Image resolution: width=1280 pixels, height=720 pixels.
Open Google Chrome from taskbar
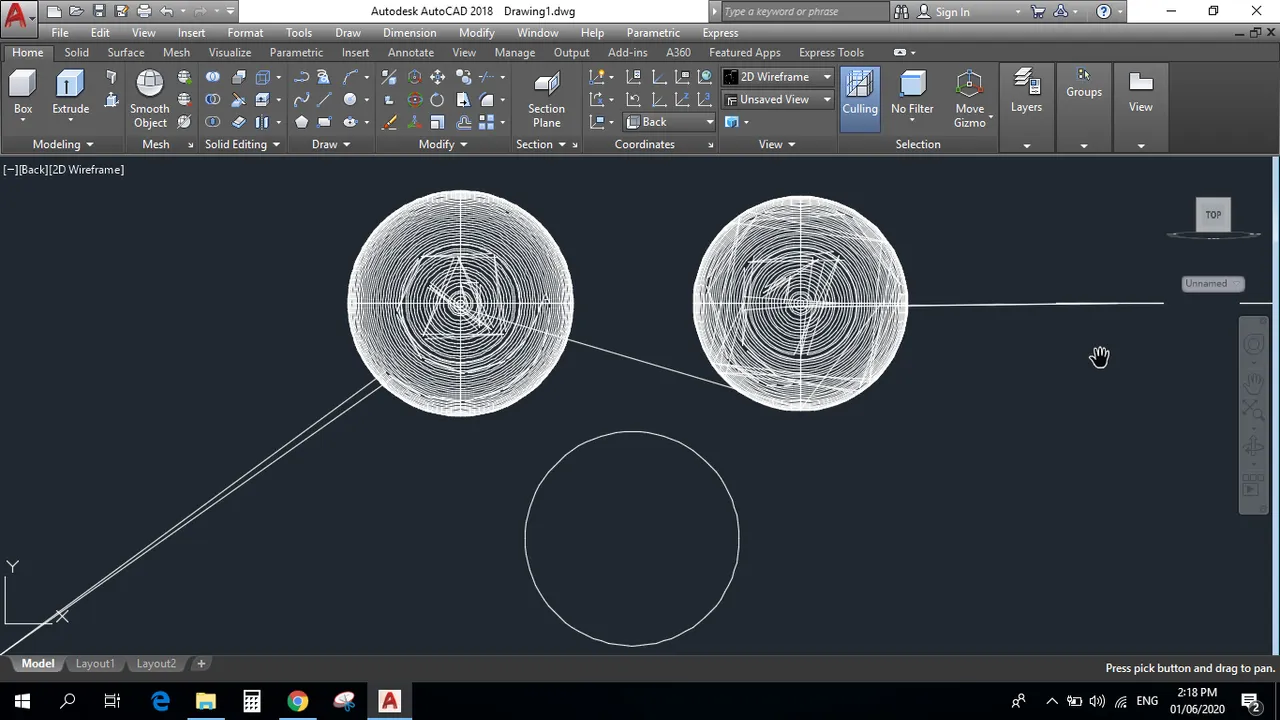297,701
